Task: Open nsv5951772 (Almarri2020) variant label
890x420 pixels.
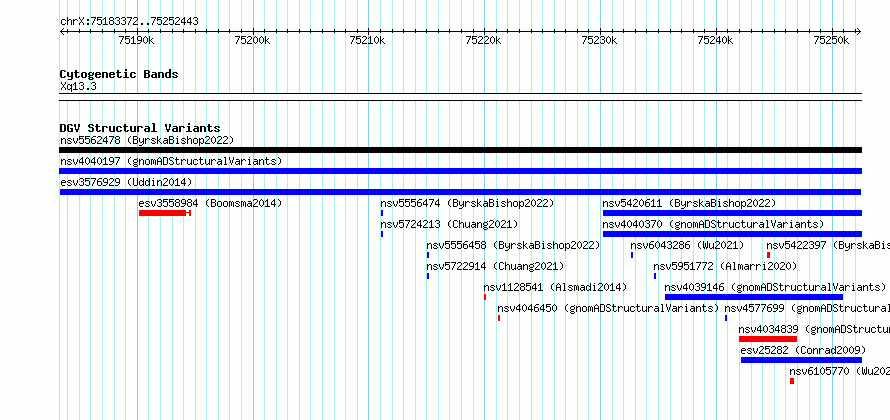Action: (725, 266)
